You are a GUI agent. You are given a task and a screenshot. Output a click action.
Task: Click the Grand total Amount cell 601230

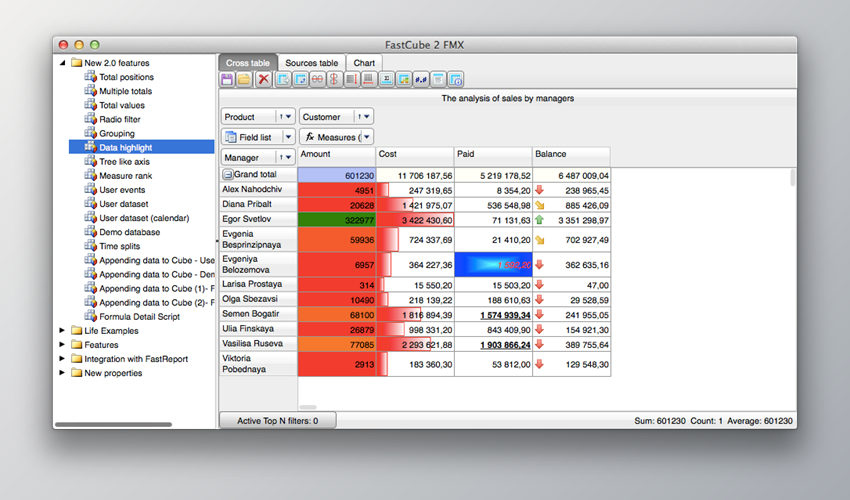pos(337,175)
